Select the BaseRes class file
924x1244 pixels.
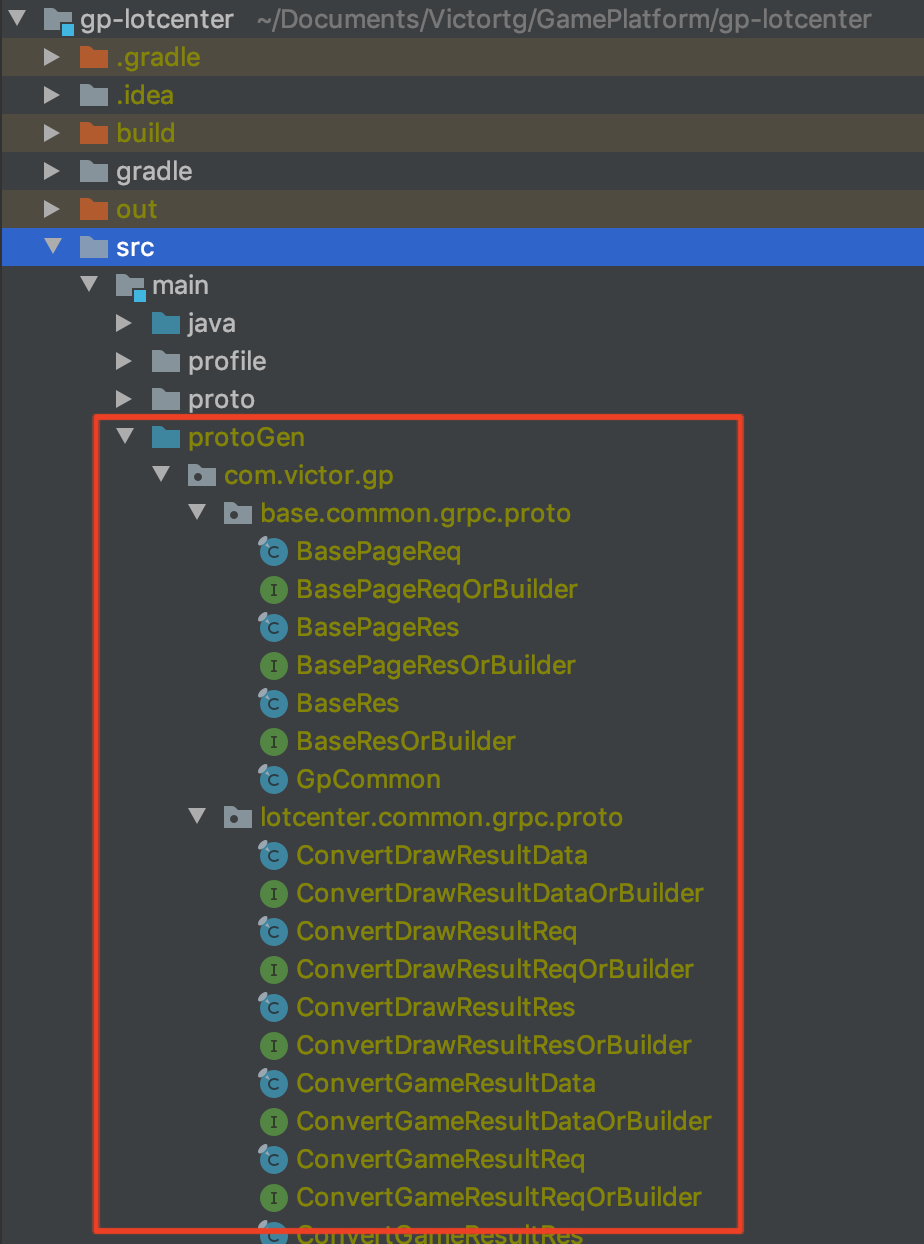(347, 704)
